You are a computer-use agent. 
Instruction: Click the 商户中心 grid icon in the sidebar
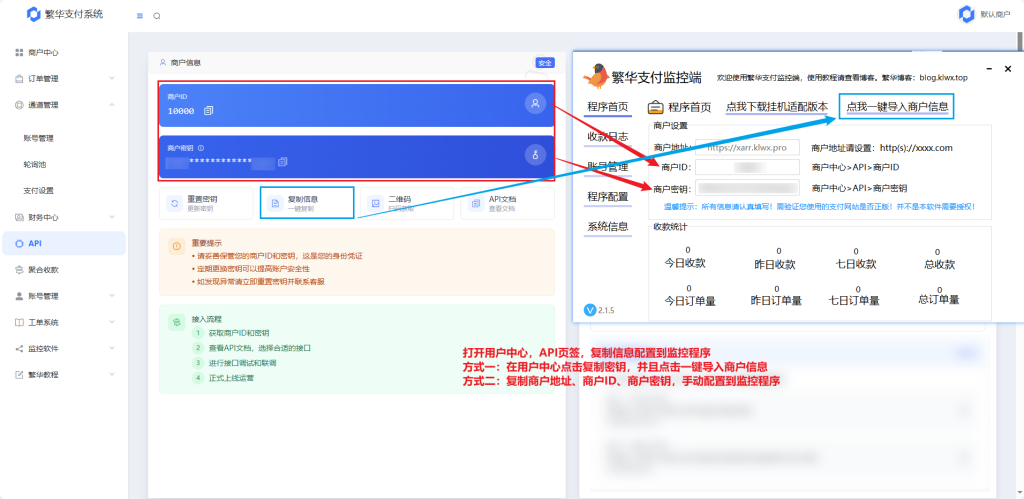point(19,52)
